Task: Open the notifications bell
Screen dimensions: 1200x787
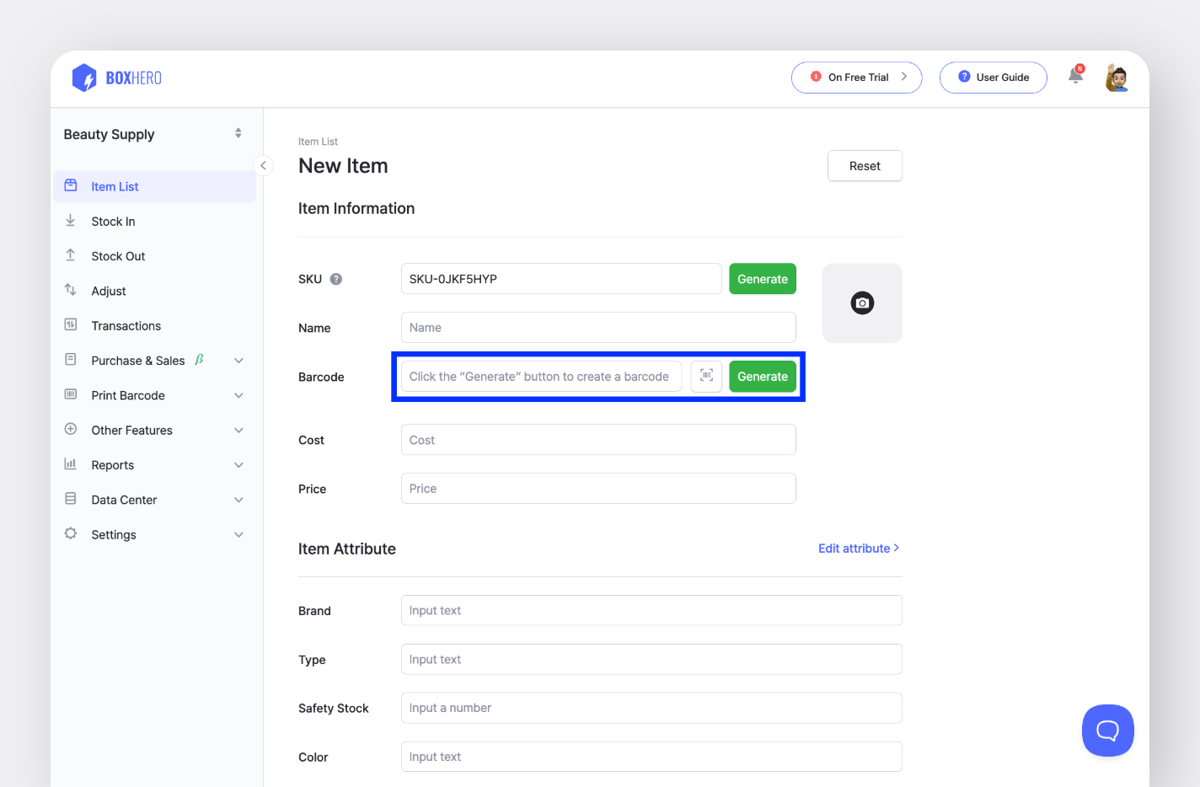Action: [x=1075, y=75]
